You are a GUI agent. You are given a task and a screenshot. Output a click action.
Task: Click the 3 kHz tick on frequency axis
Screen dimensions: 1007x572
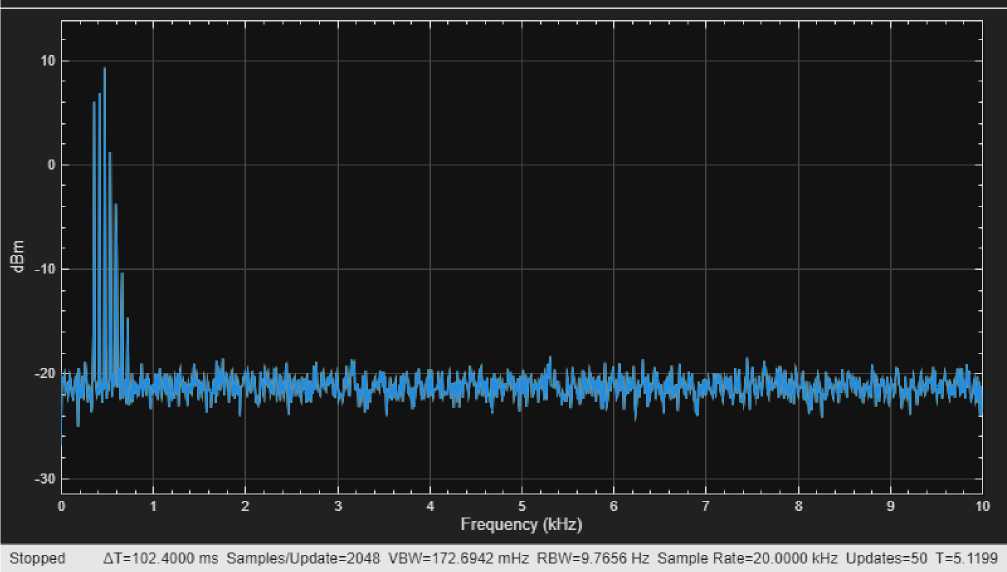[x=337, y=506]
